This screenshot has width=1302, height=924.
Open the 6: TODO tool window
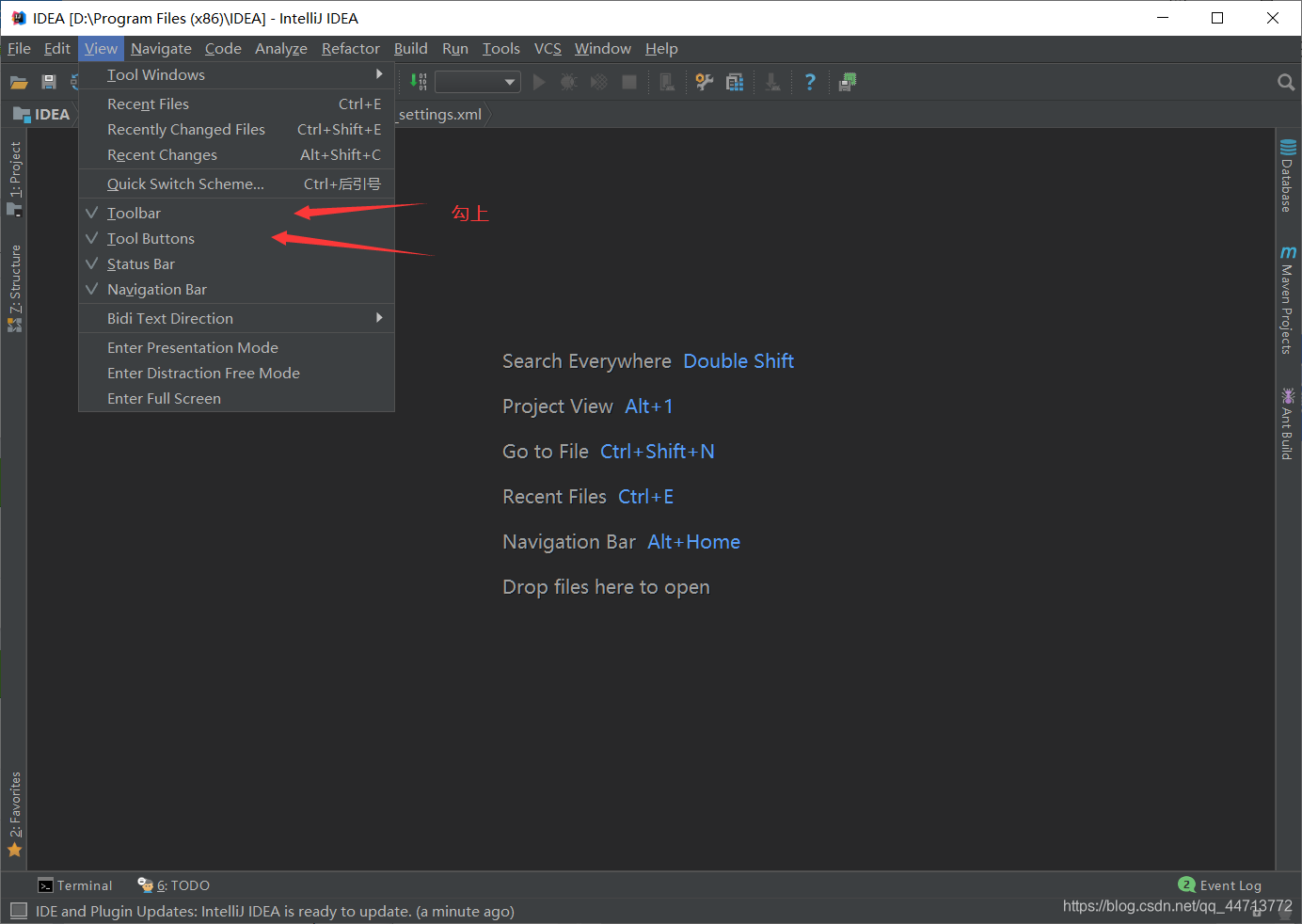[174, 885]
